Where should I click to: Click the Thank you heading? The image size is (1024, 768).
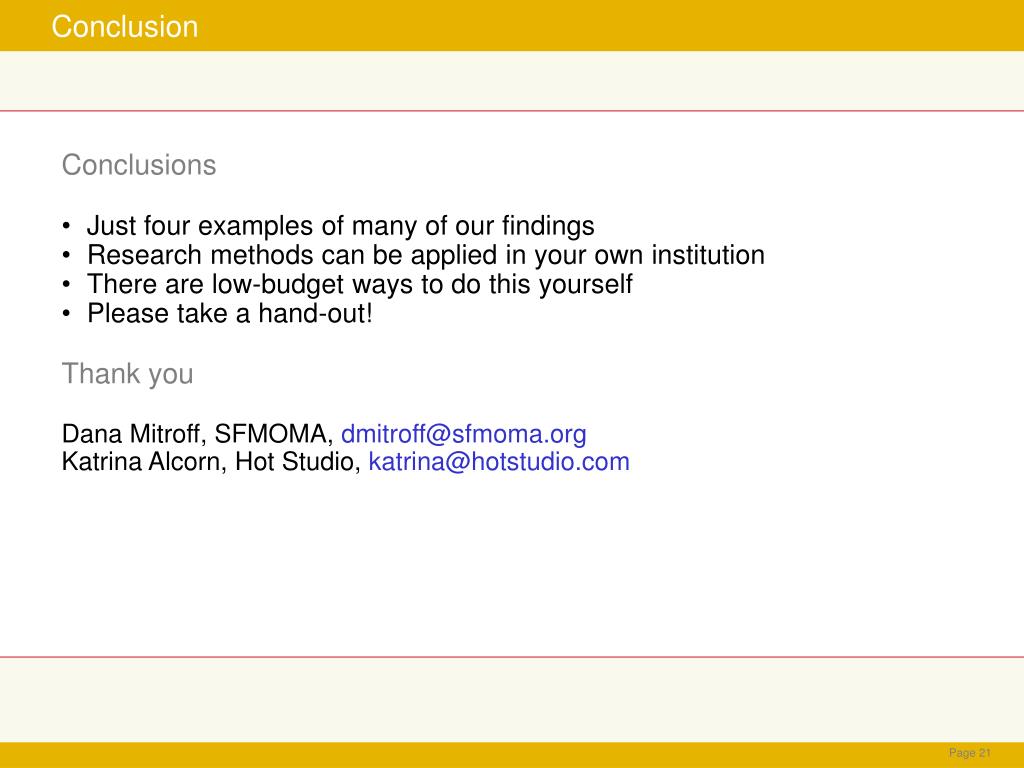pos(127,374)
